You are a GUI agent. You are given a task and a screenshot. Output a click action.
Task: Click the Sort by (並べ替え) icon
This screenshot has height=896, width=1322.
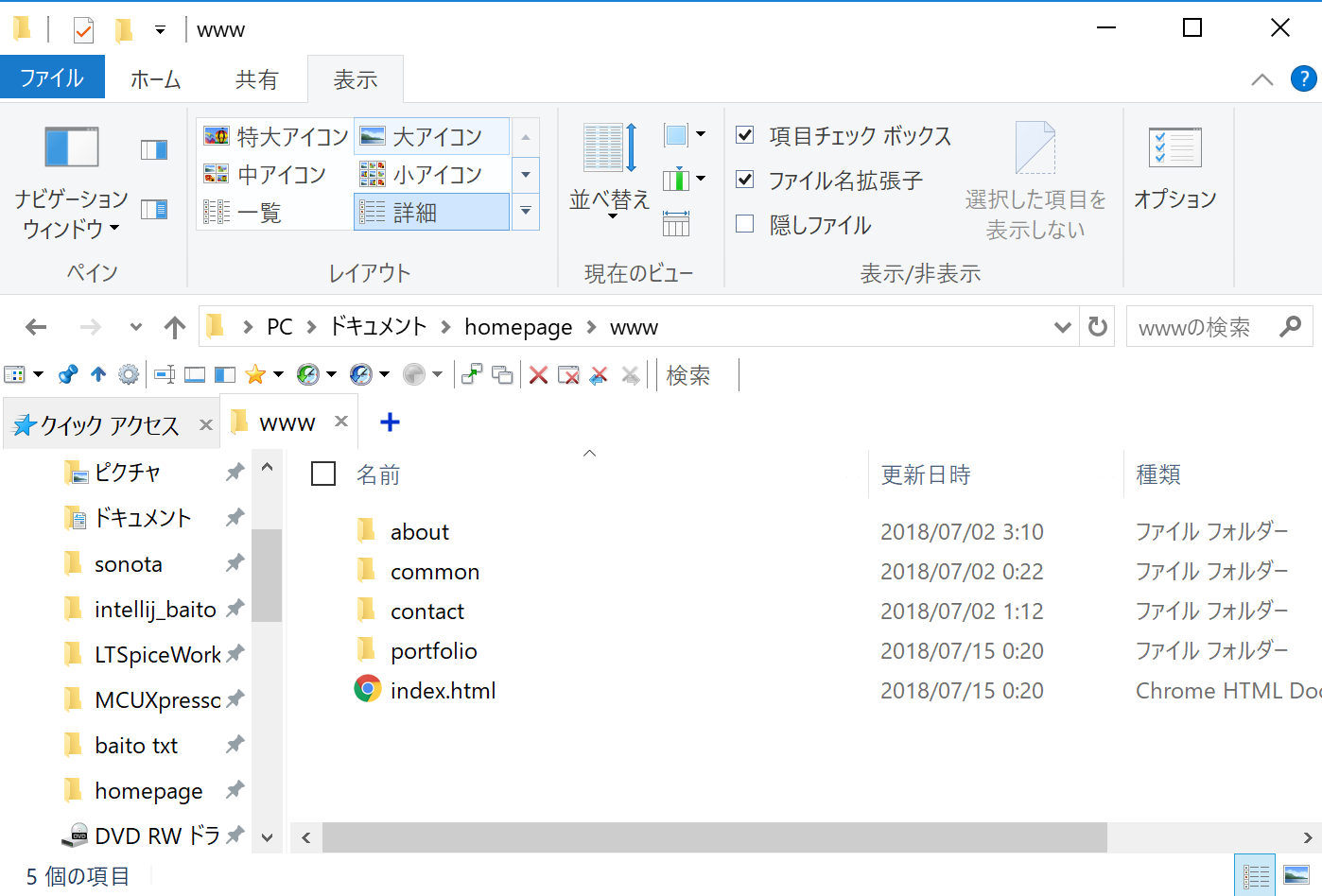pyautogui.click(x=609, y=149)
